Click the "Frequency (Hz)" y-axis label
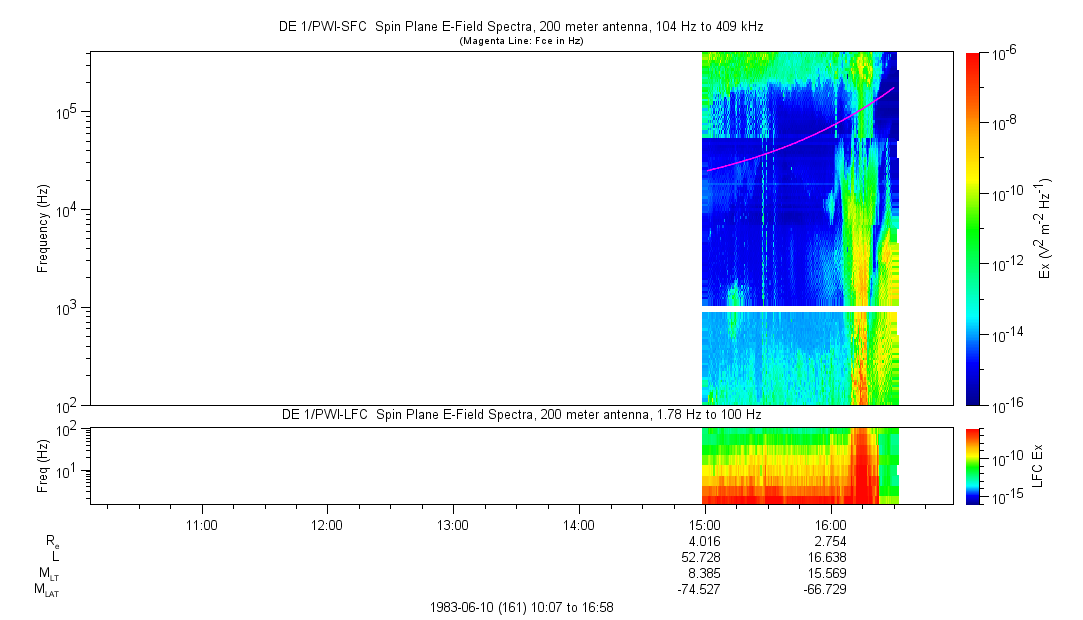Image resolution: width=1083 pixels, height=620 pixels. click(43, 228)
